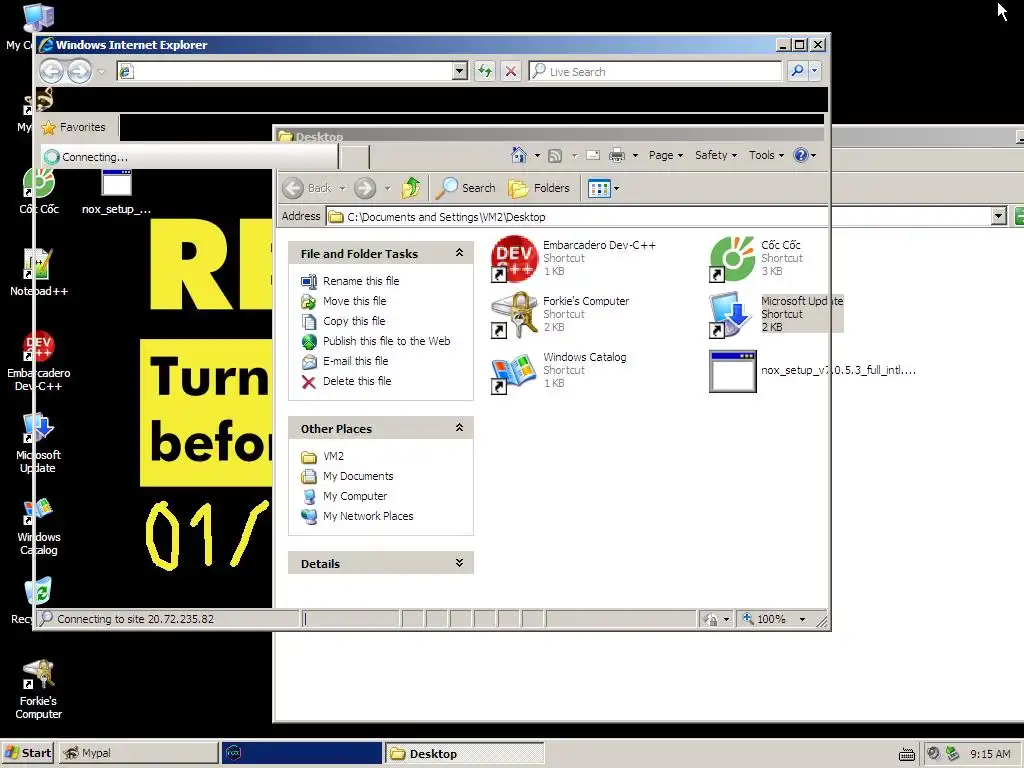1024x768 pixels.
Task: Click Move this file link
Action: click(x=355, y=301)
